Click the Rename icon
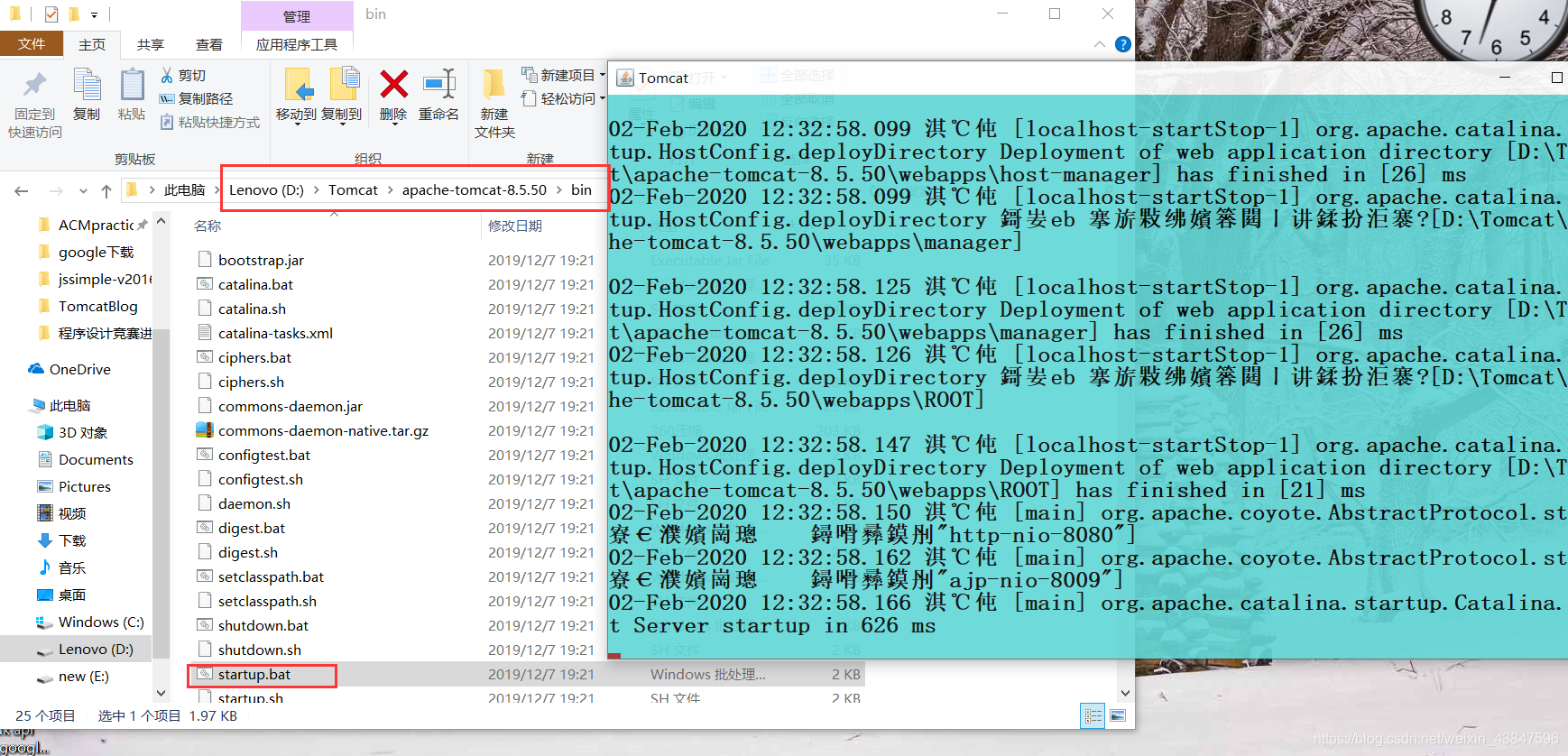This screenshot has height=756, width=1568. pos(438,85)
